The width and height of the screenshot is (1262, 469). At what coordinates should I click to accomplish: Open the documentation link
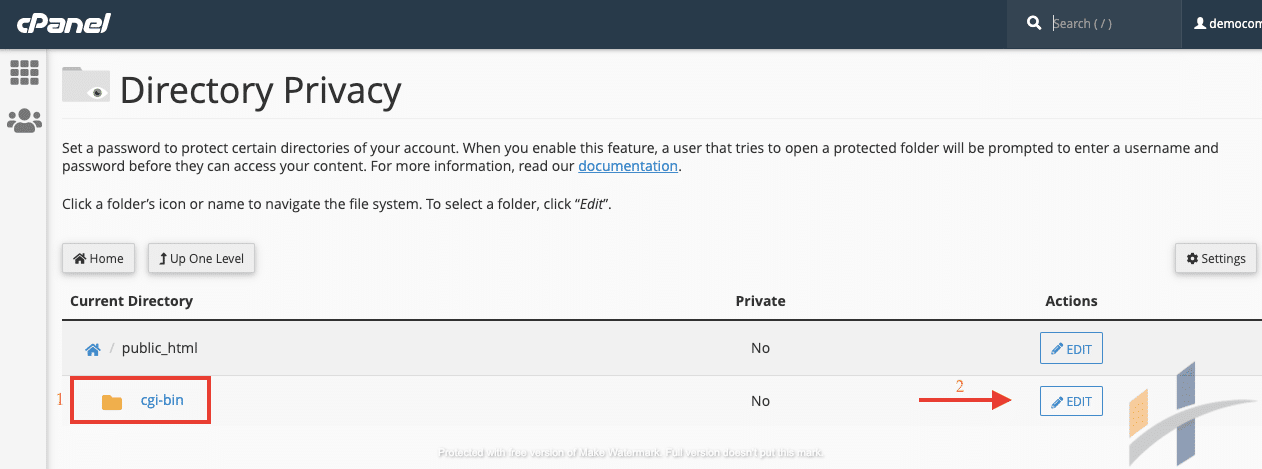[x=628, y=166]
